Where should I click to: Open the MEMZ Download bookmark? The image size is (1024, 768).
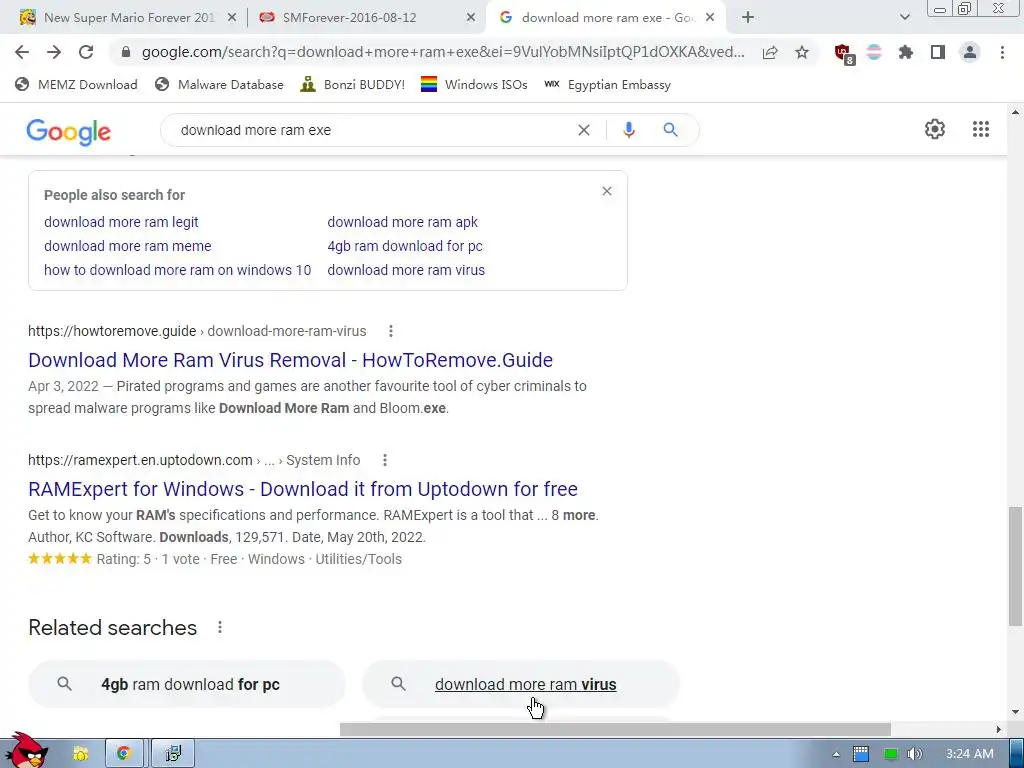(76, 84)
